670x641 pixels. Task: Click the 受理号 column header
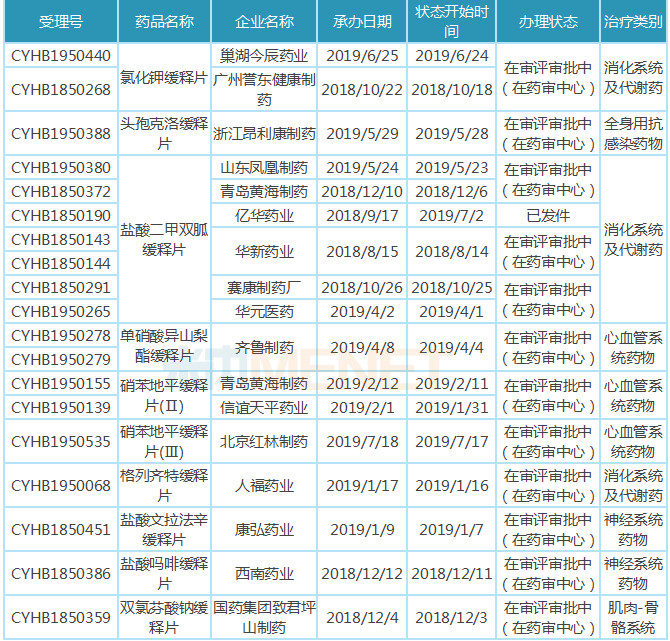(61, 21)
